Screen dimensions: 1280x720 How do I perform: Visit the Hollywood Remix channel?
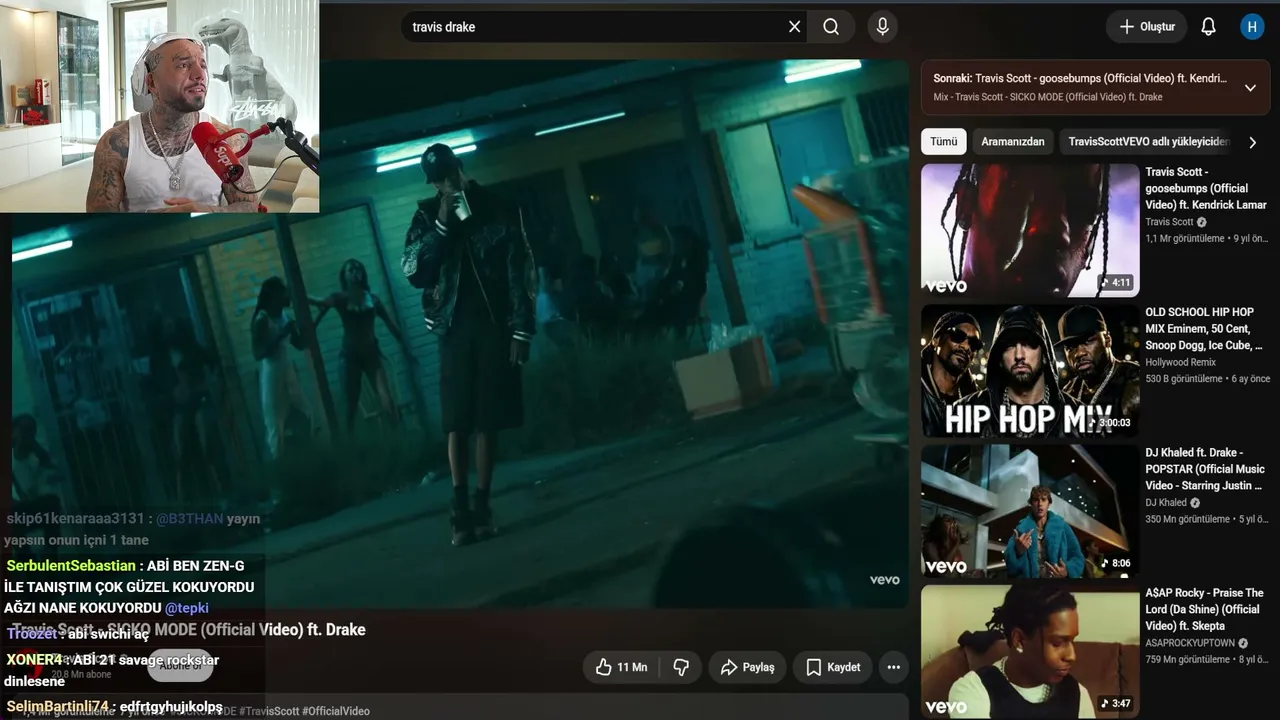(1181, 362)
